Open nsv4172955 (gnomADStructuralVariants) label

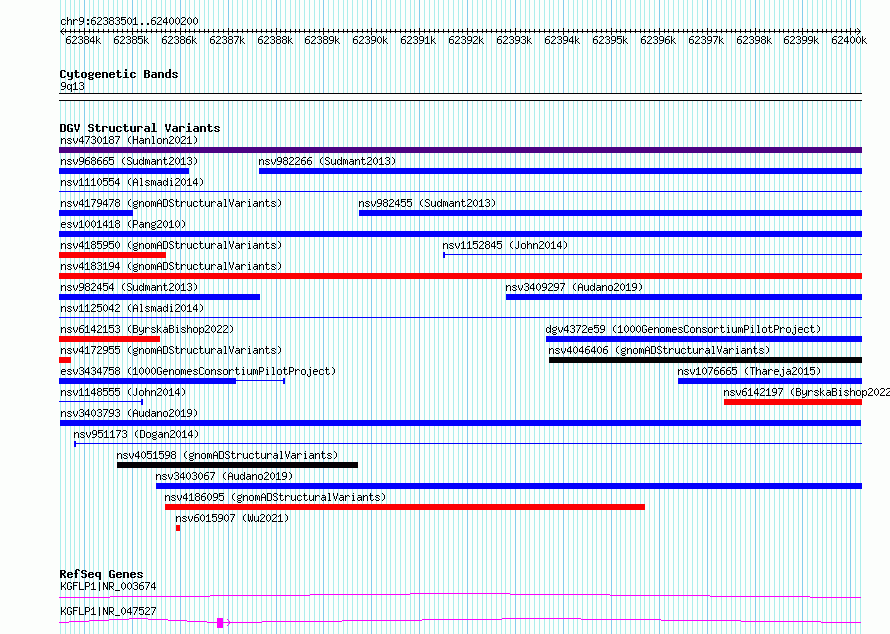point(171,350)
